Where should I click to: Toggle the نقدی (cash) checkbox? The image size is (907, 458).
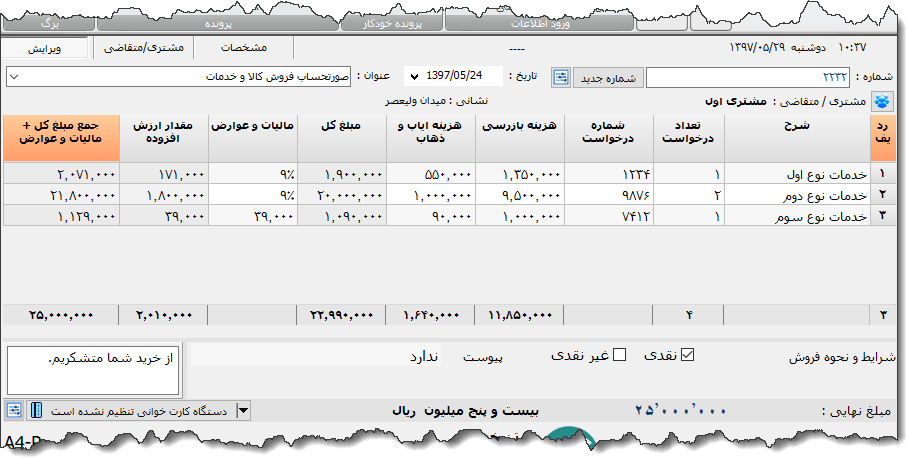pyautogui.click(x=687, y=355)
